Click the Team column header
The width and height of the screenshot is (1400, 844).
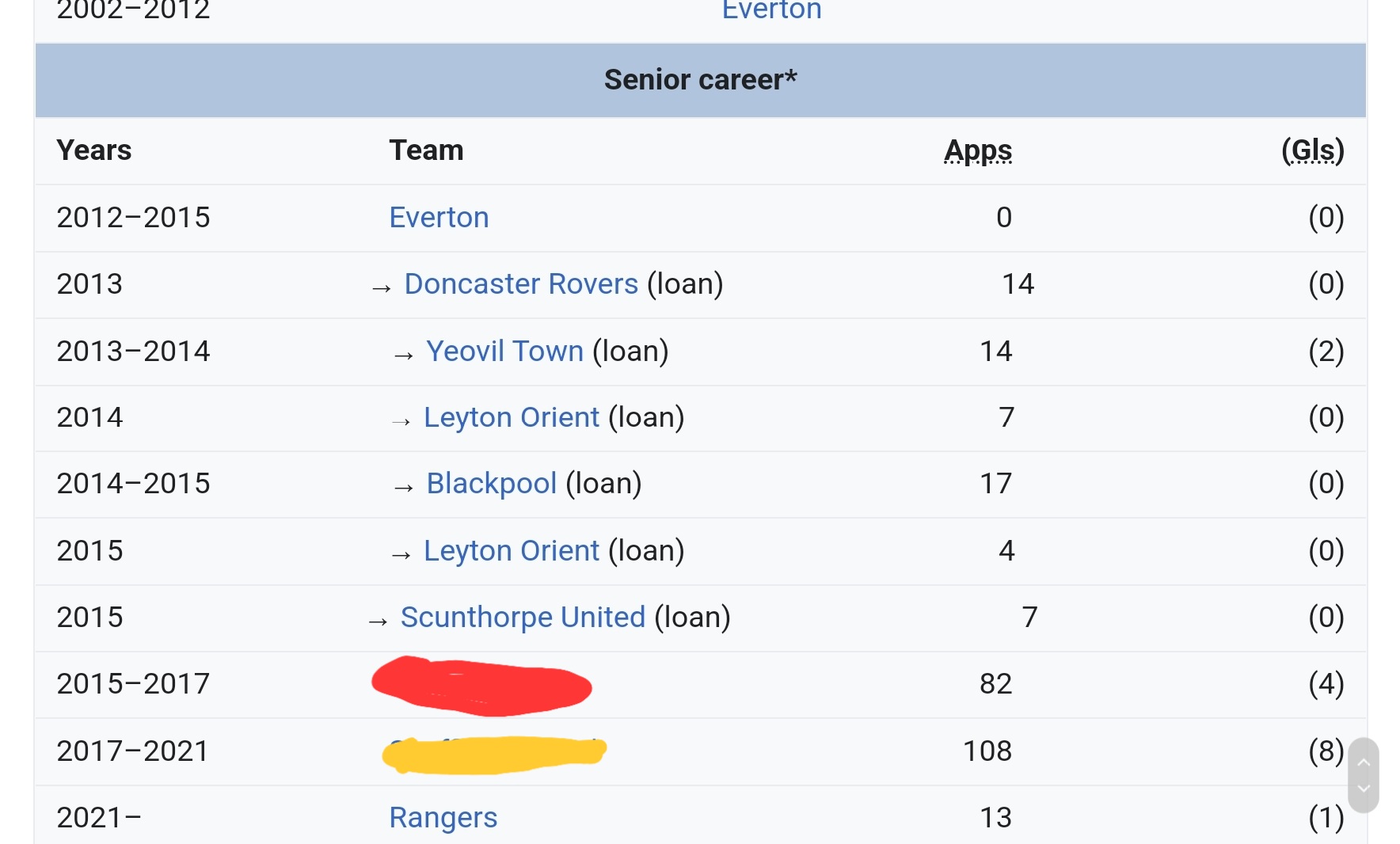coord(426,150)
